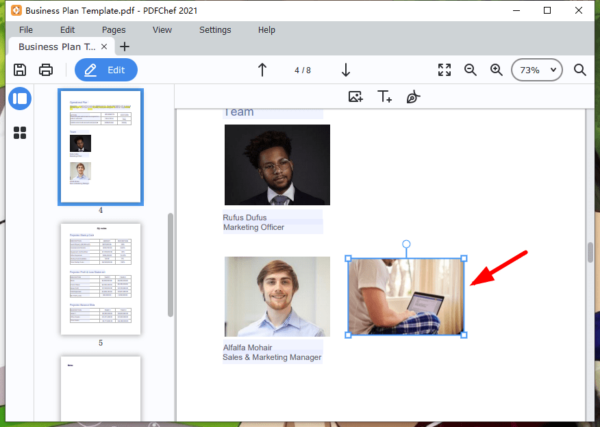Image resolution: width=600 pixels, height=427 pixels.
Task: Click the search magnifier icon
Action: 580,70
